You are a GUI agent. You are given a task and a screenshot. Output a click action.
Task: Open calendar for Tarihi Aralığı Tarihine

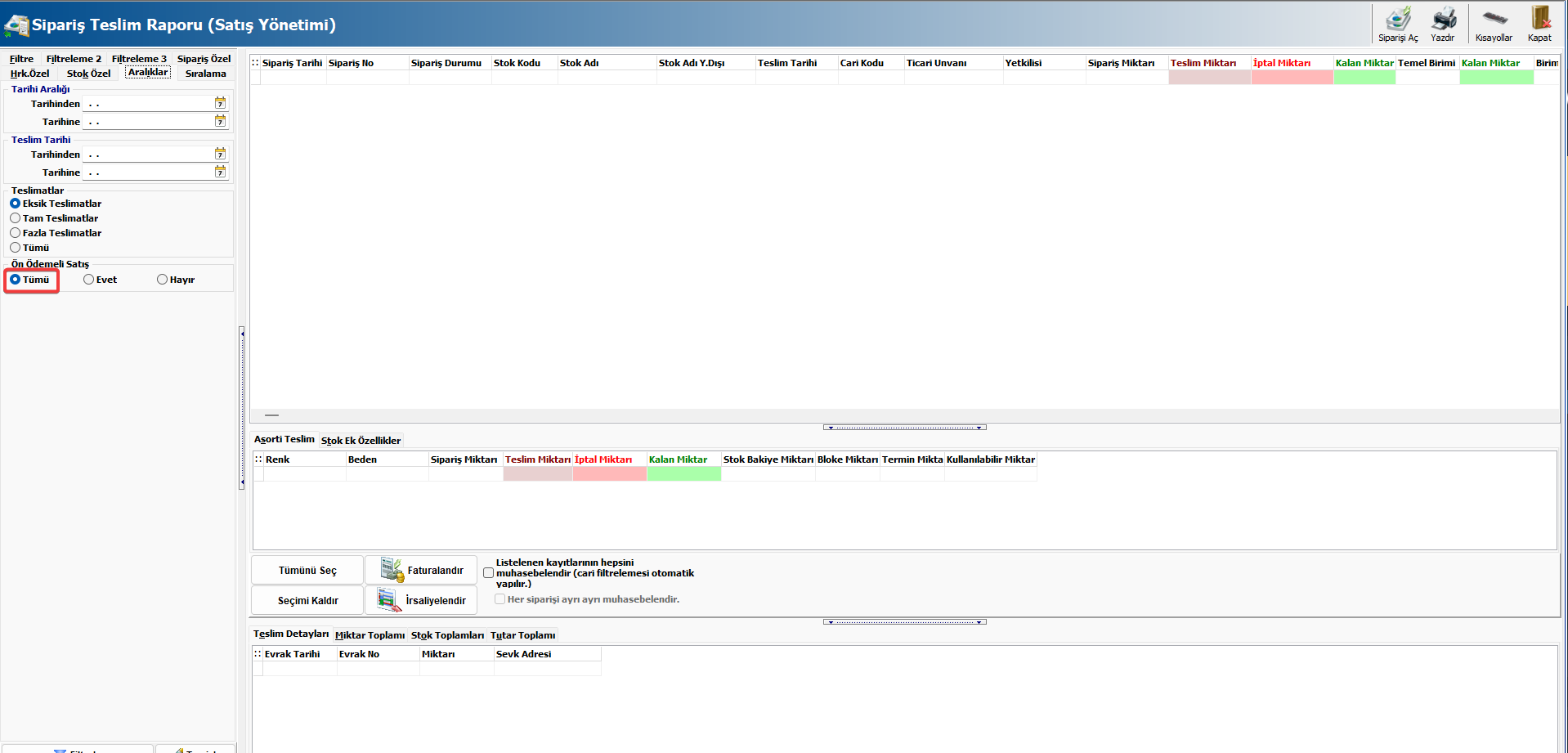point(220,121)
